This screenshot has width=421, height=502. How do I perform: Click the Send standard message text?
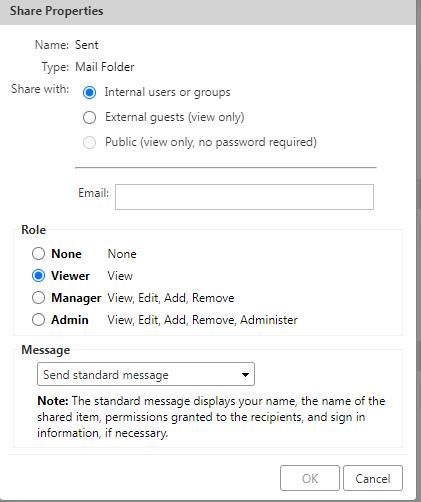[106, 375]
